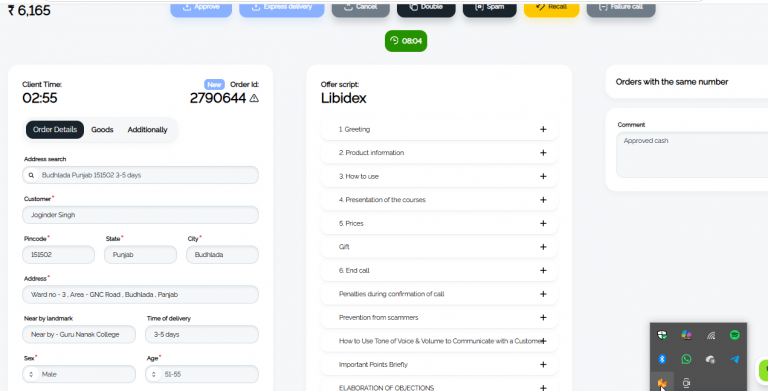Open the Sex dropdown showing Male
Viewport: 768px width, 391px height.
79,374
